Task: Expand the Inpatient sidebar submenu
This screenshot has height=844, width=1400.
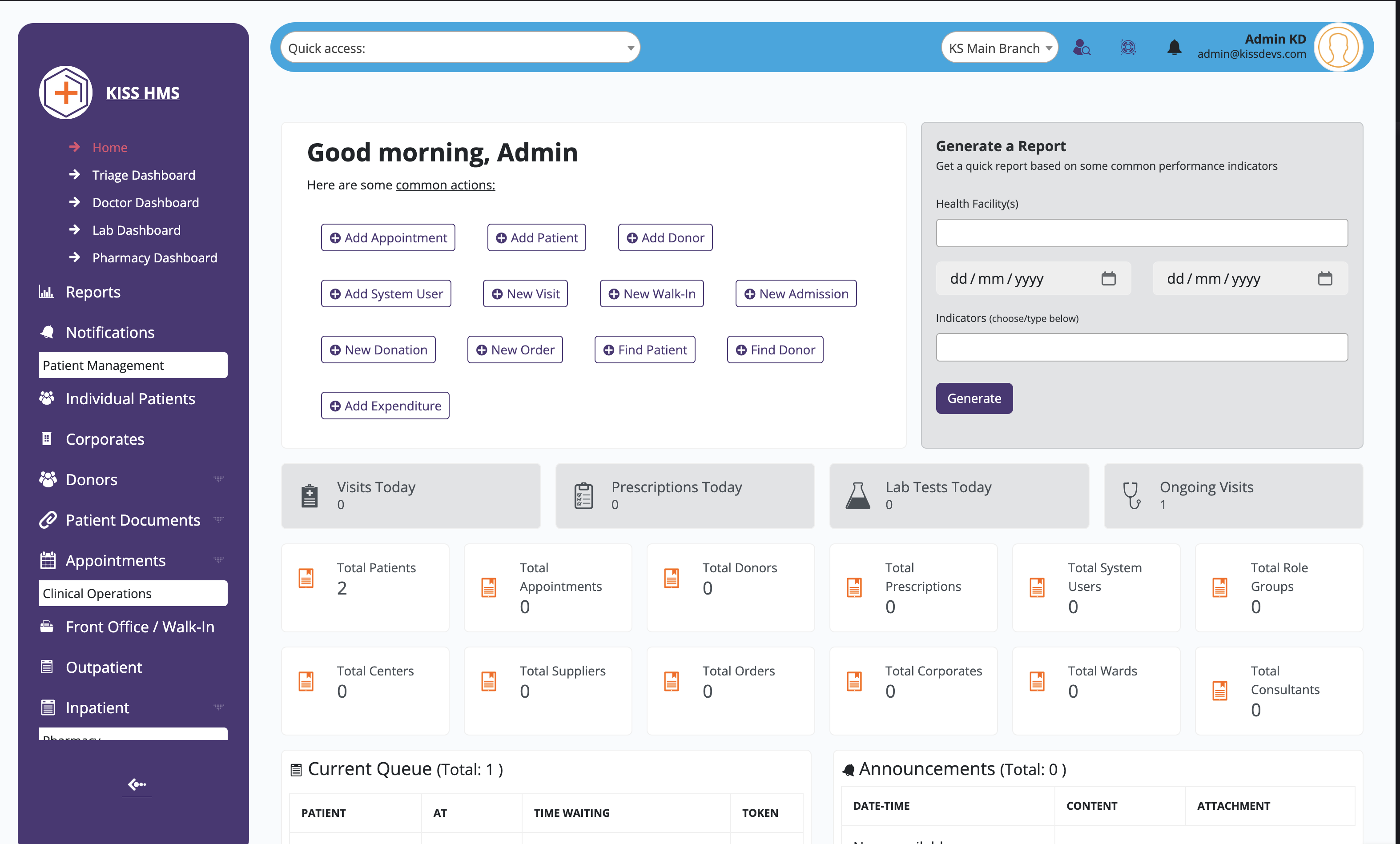Action: [x=218, y=707]
